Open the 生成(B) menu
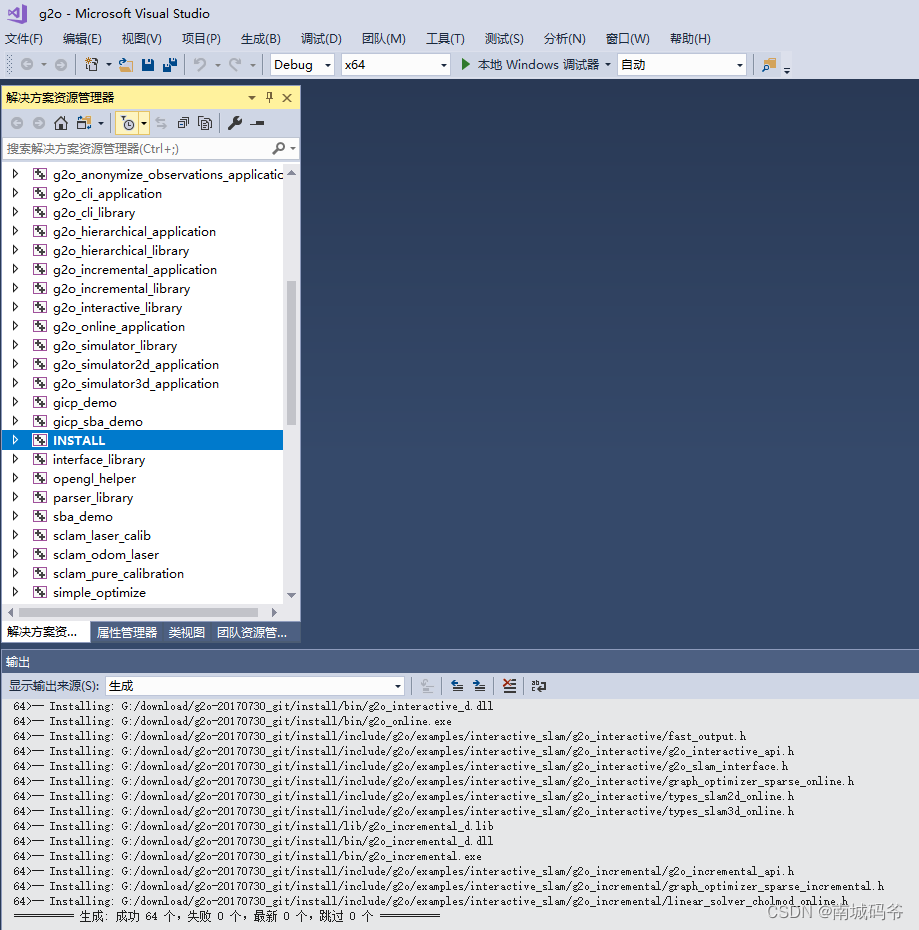This screenshot has width=919, height=930. tap(260, 39)
